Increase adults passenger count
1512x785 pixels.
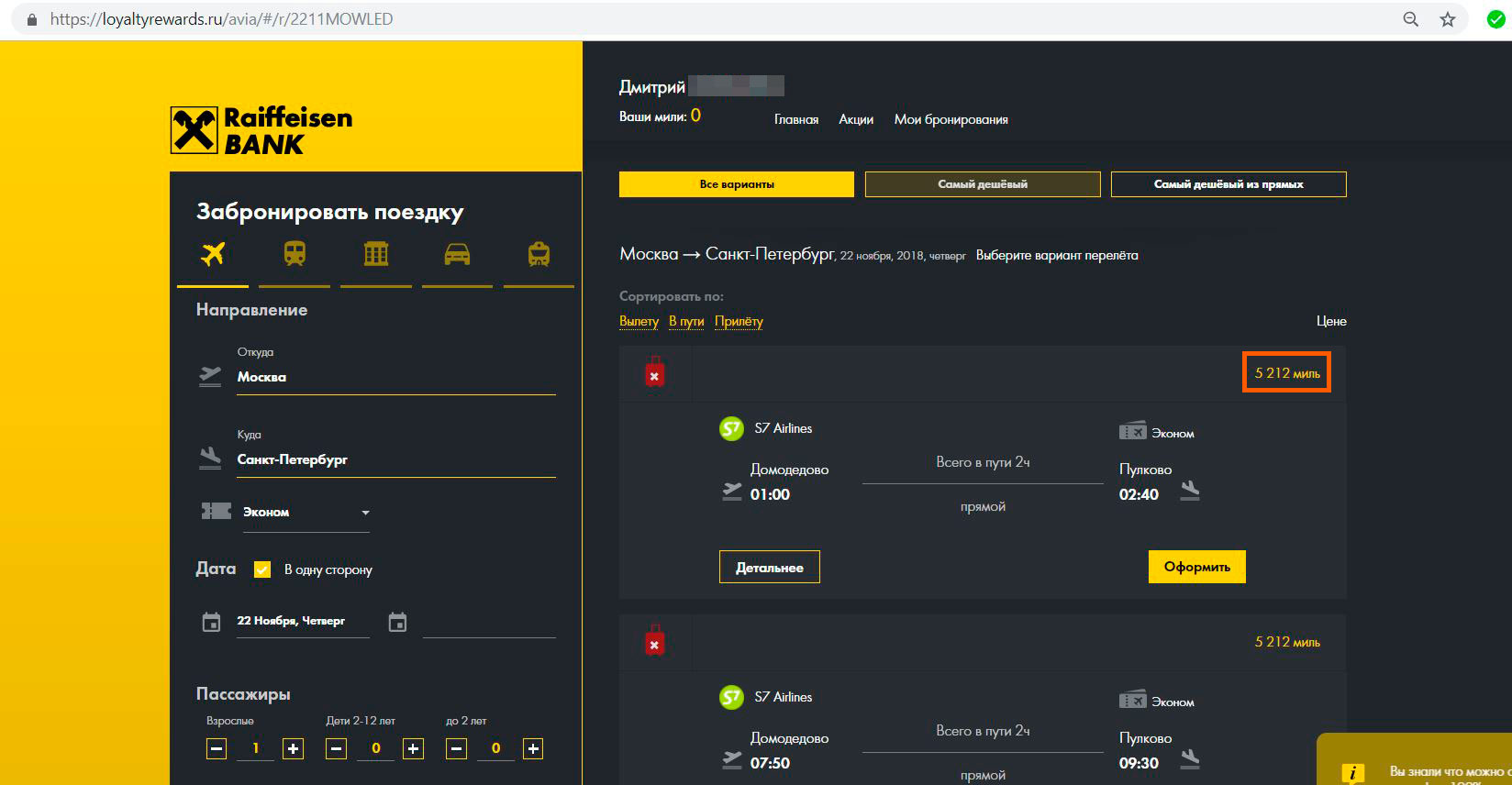click(x=293, y=749)
